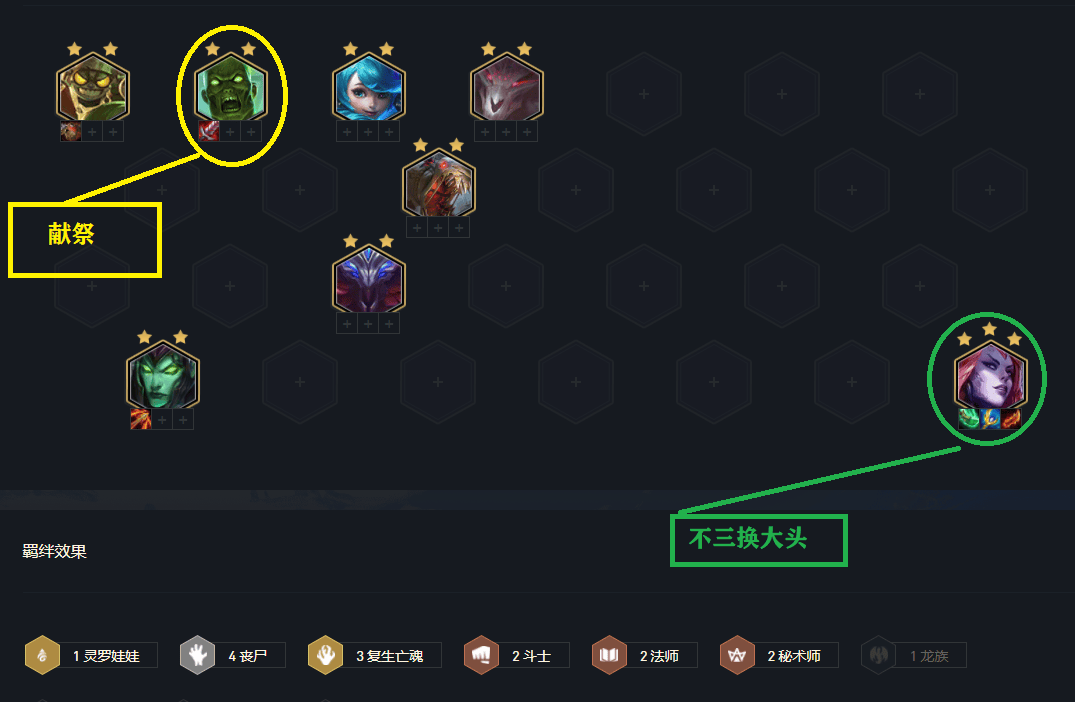Image resolution: width=1075 pixels, height=702 pixels.
Task: Click the item equipped on goggled yordle
Action: click(x=71, y=131)
